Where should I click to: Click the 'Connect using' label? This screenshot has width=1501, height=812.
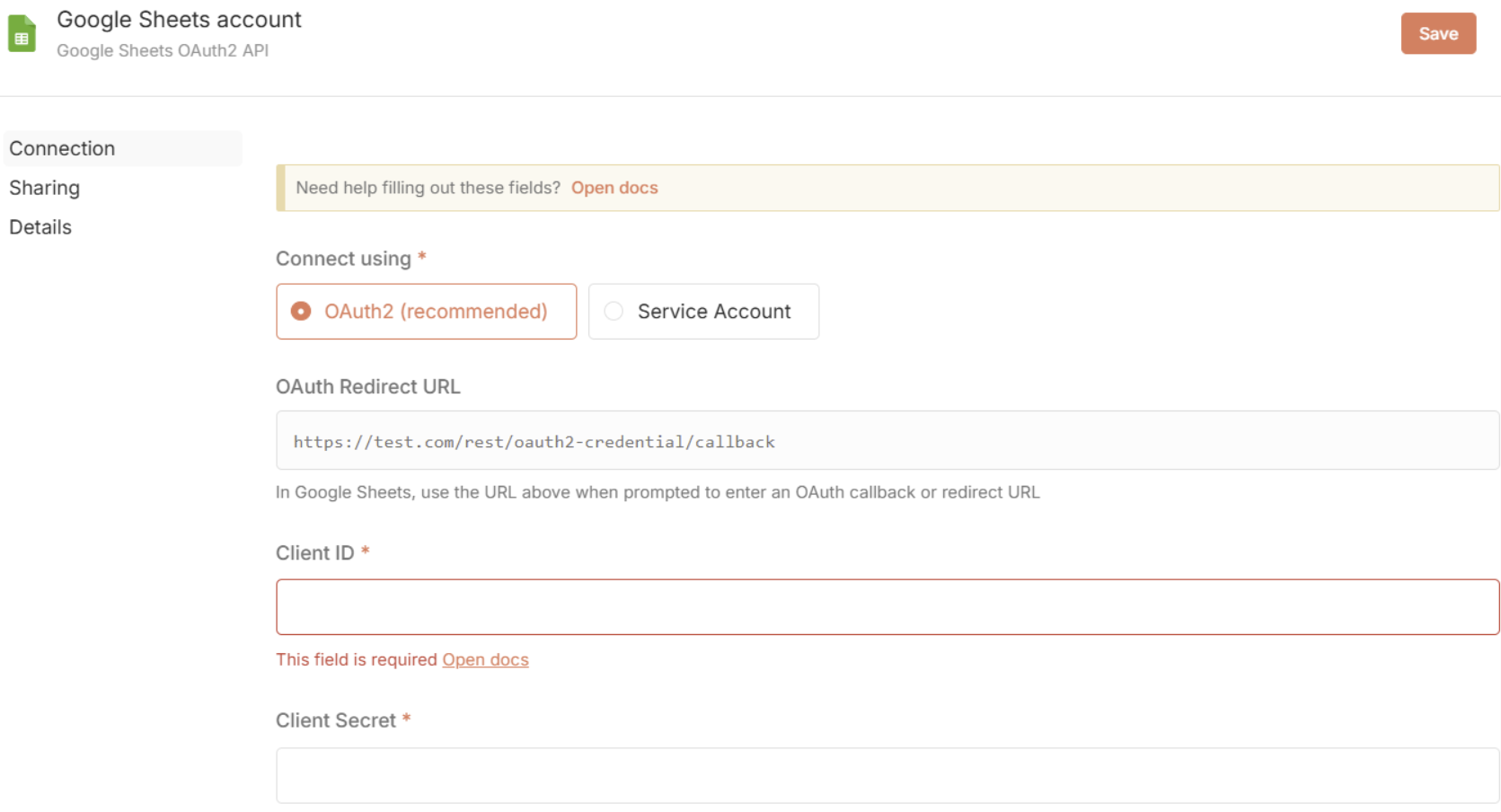[x=343, y=259]
